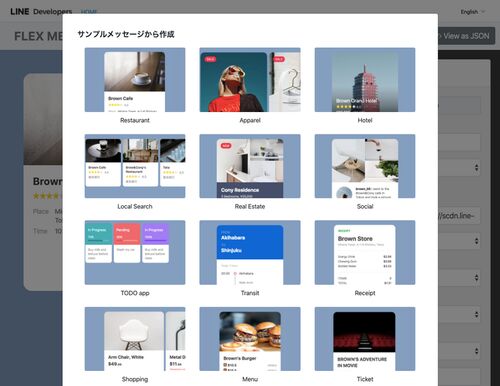Click the サンプルメッセージから作成 dialog heading

[x=126, y=34]
